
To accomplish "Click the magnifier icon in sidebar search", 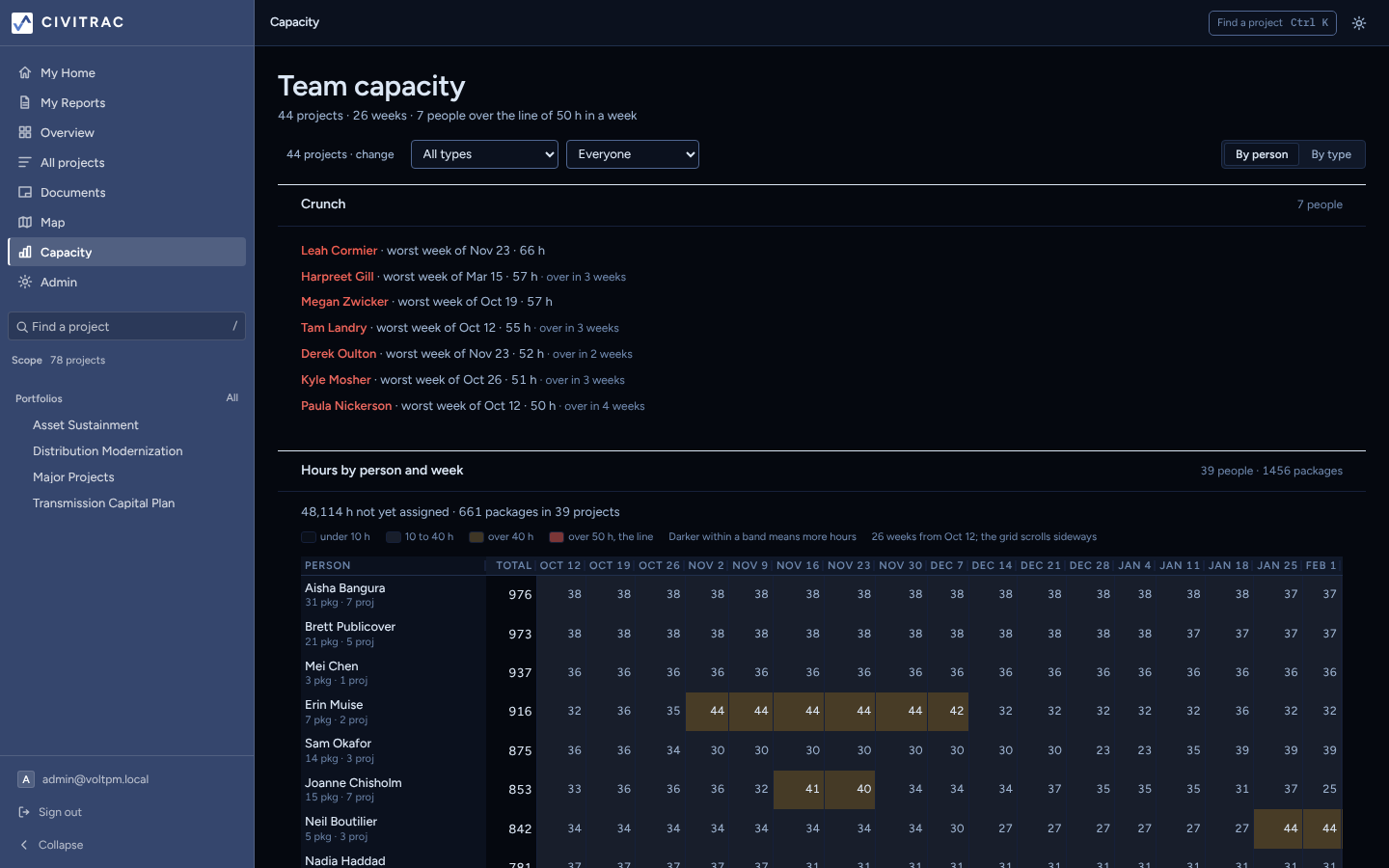I will coord(22,327).
